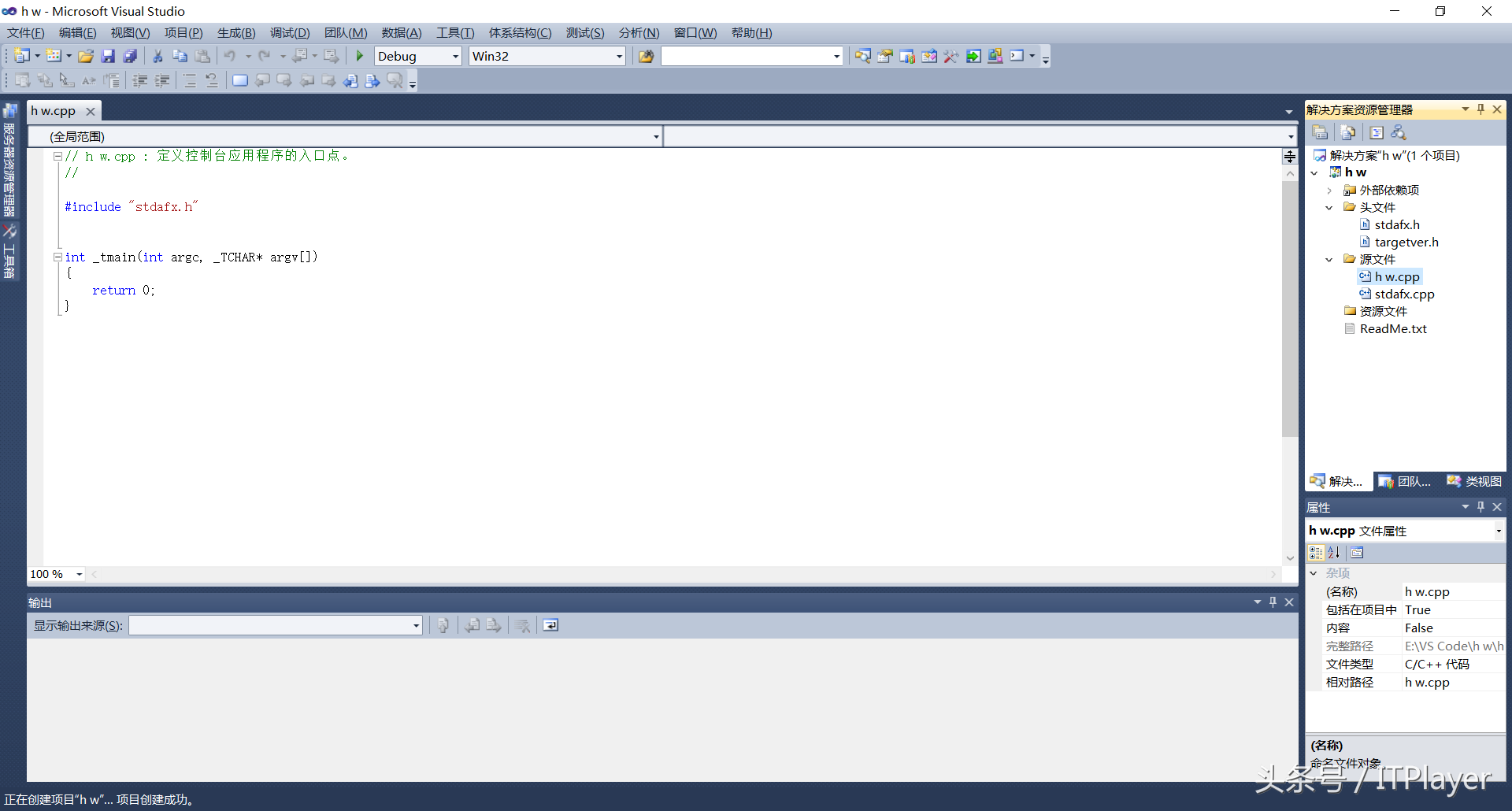Viewport: 1512px width, 811px height.
Task: Click the Open File folder icon
Action: (86, 56)
